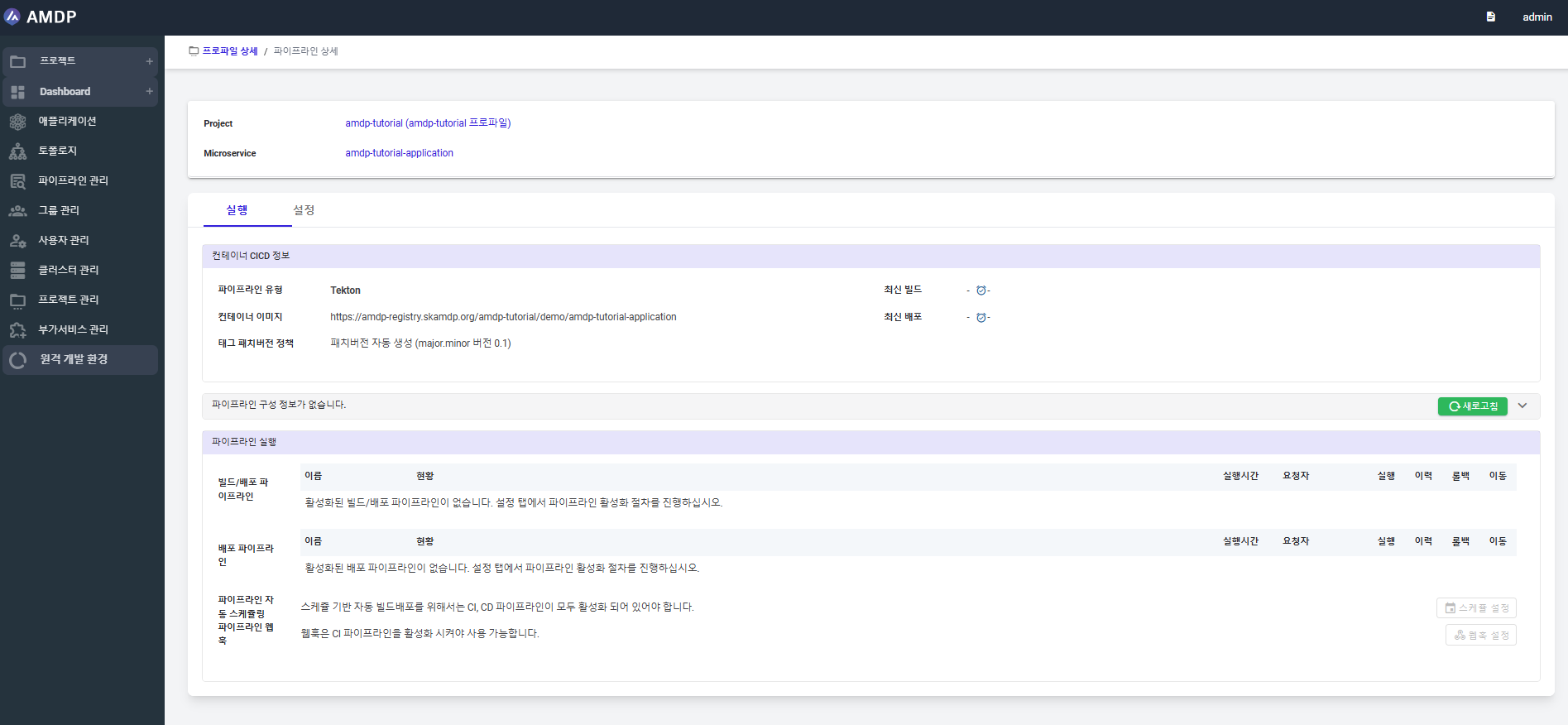
Task: Click the 그룹 관리 people icon
Action: [17, 210]
